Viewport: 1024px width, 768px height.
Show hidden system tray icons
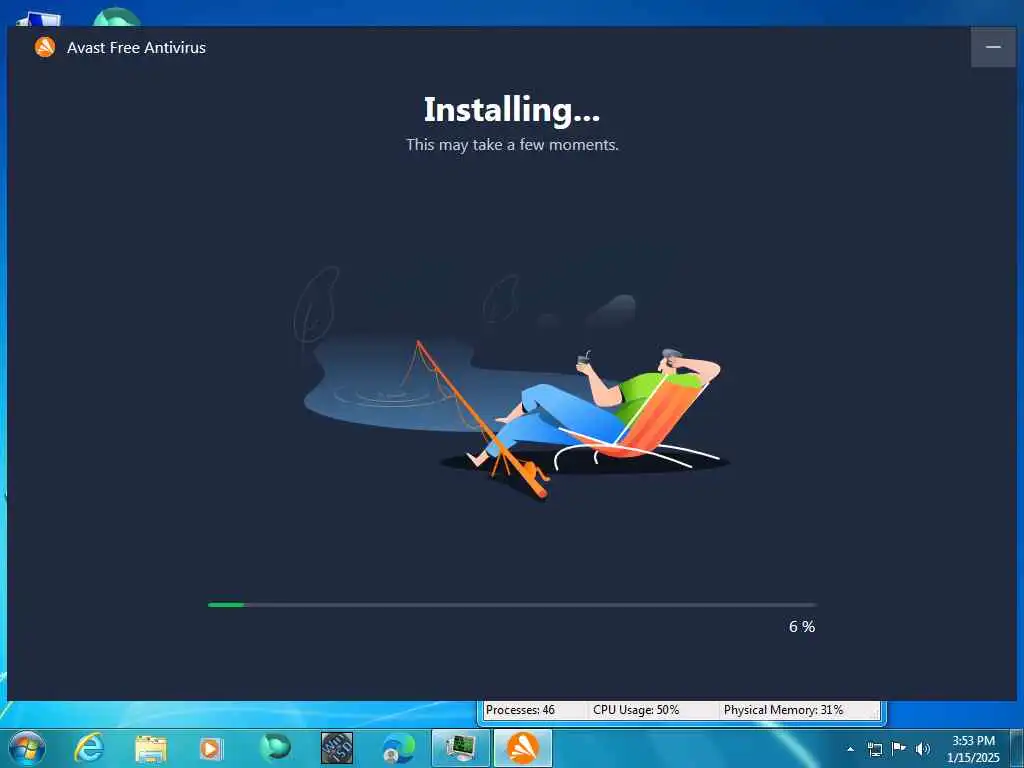pyautogui.click(x=850, y=749)
